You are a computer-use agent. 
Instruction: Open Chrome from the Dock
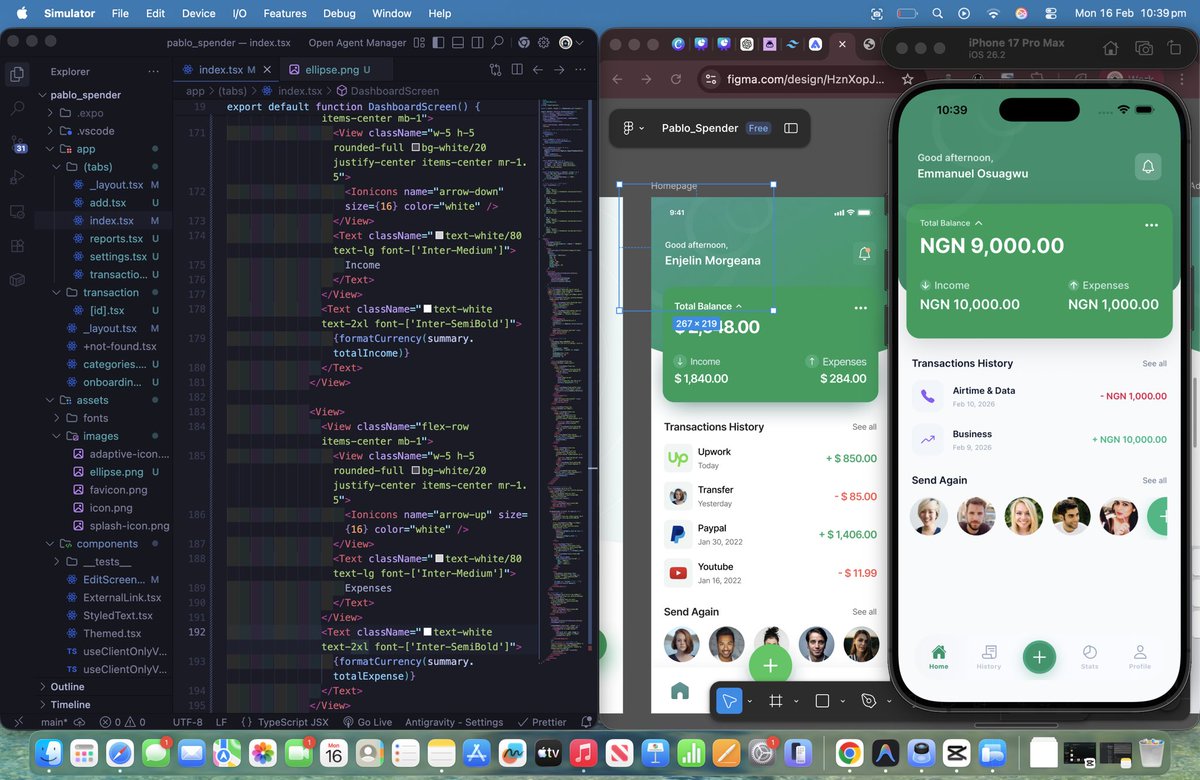coord(849,752)
